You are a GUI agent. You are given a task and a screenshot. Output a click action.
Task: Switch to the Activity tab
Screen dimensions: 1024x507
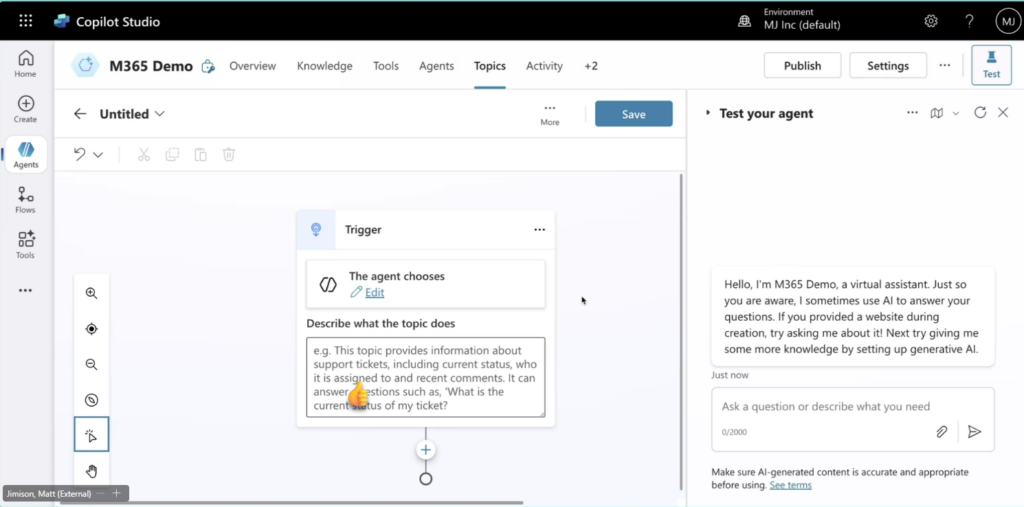(x=545, y=66)
